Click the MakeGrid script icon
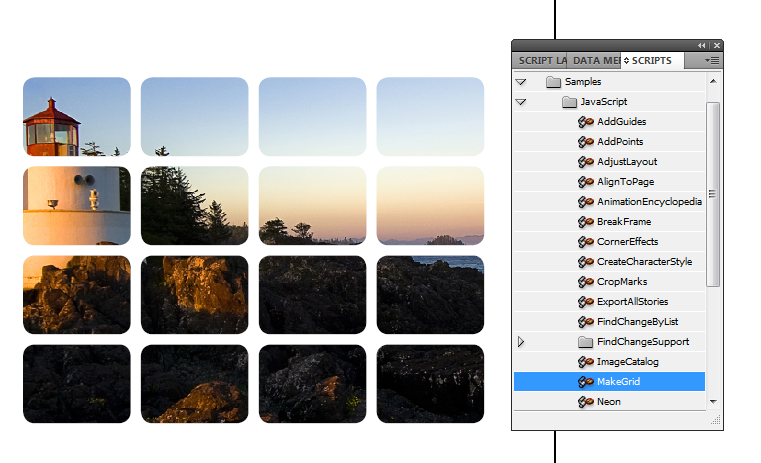Viewport: 761px width, 463px height. point(586,382)
